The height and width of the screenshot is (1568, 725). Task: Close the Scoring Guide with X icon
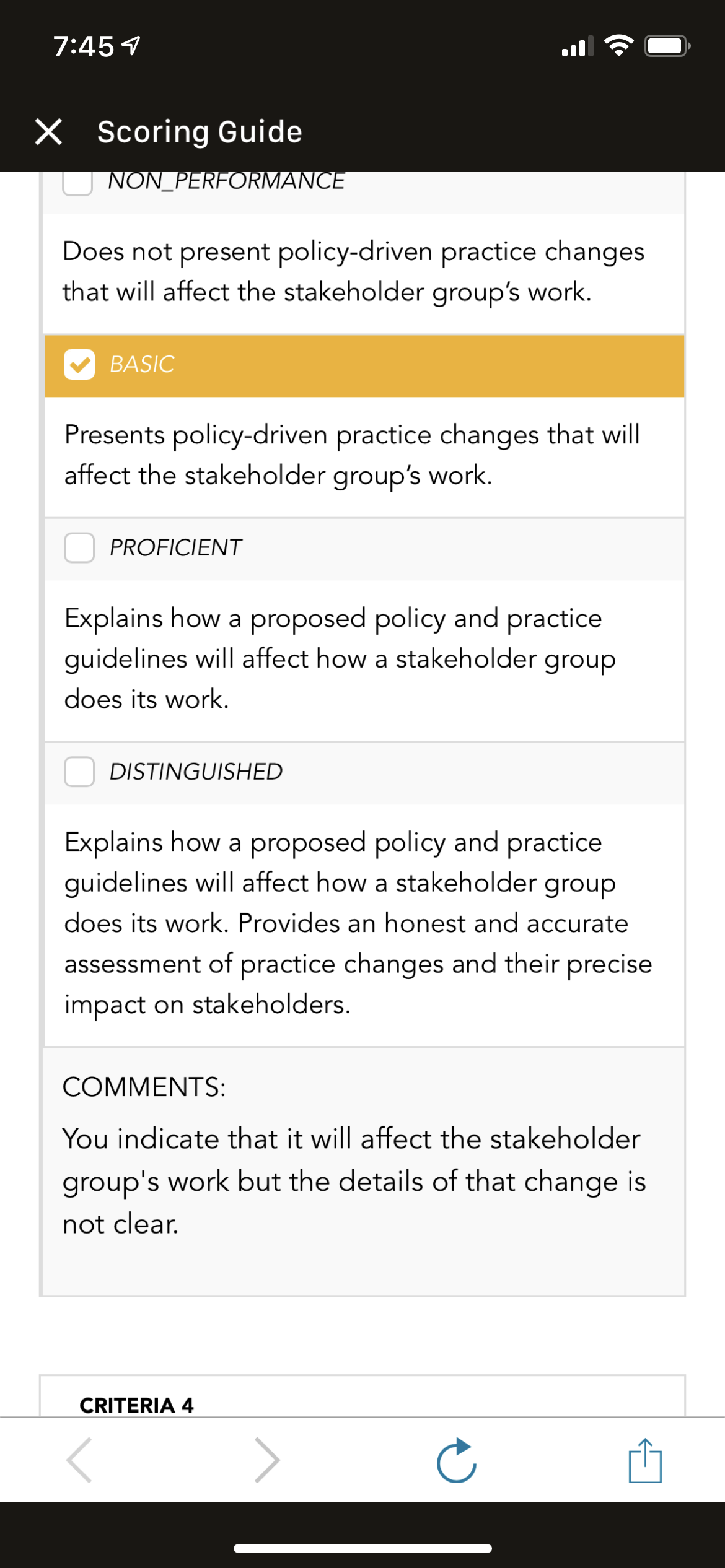(x=48, y=132)
